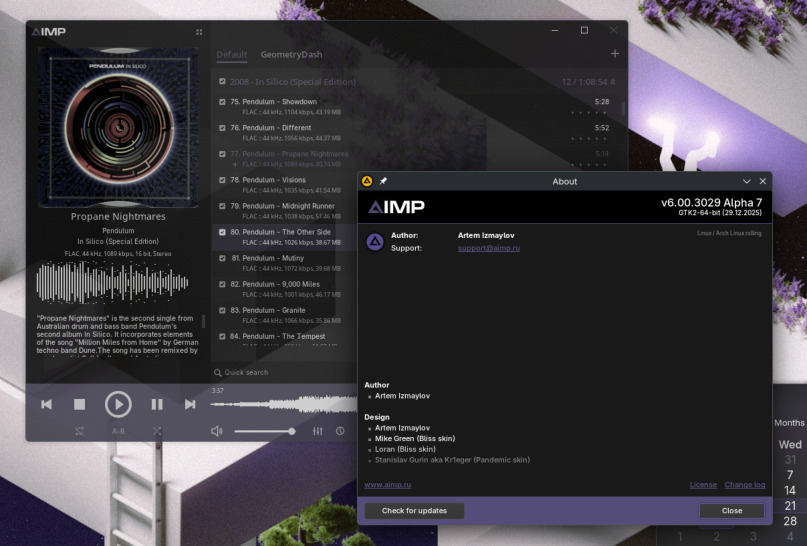Stop playback with the square icon
807x546 pixels.
79,404
